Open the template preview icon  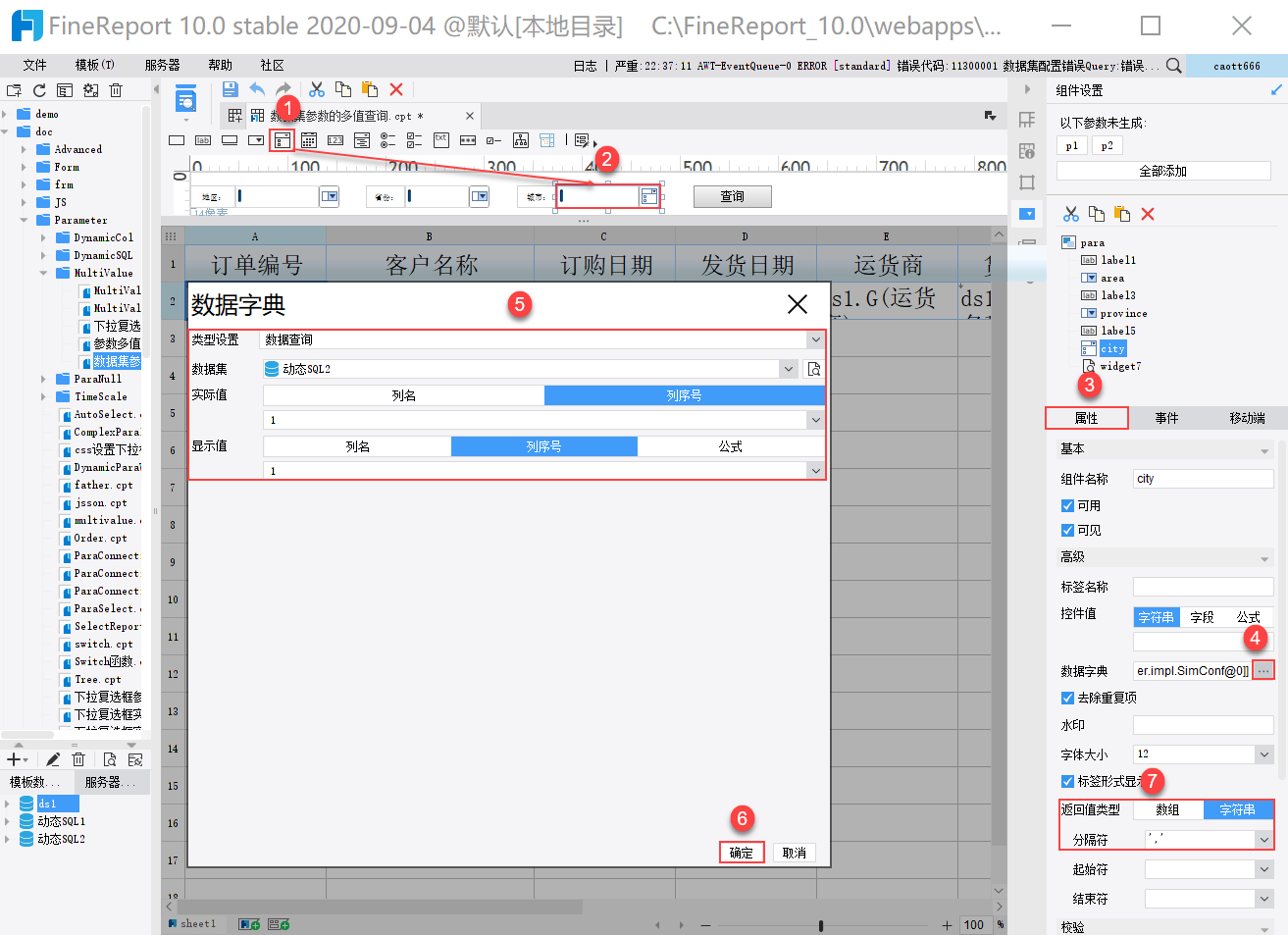(x=185, y=99)
